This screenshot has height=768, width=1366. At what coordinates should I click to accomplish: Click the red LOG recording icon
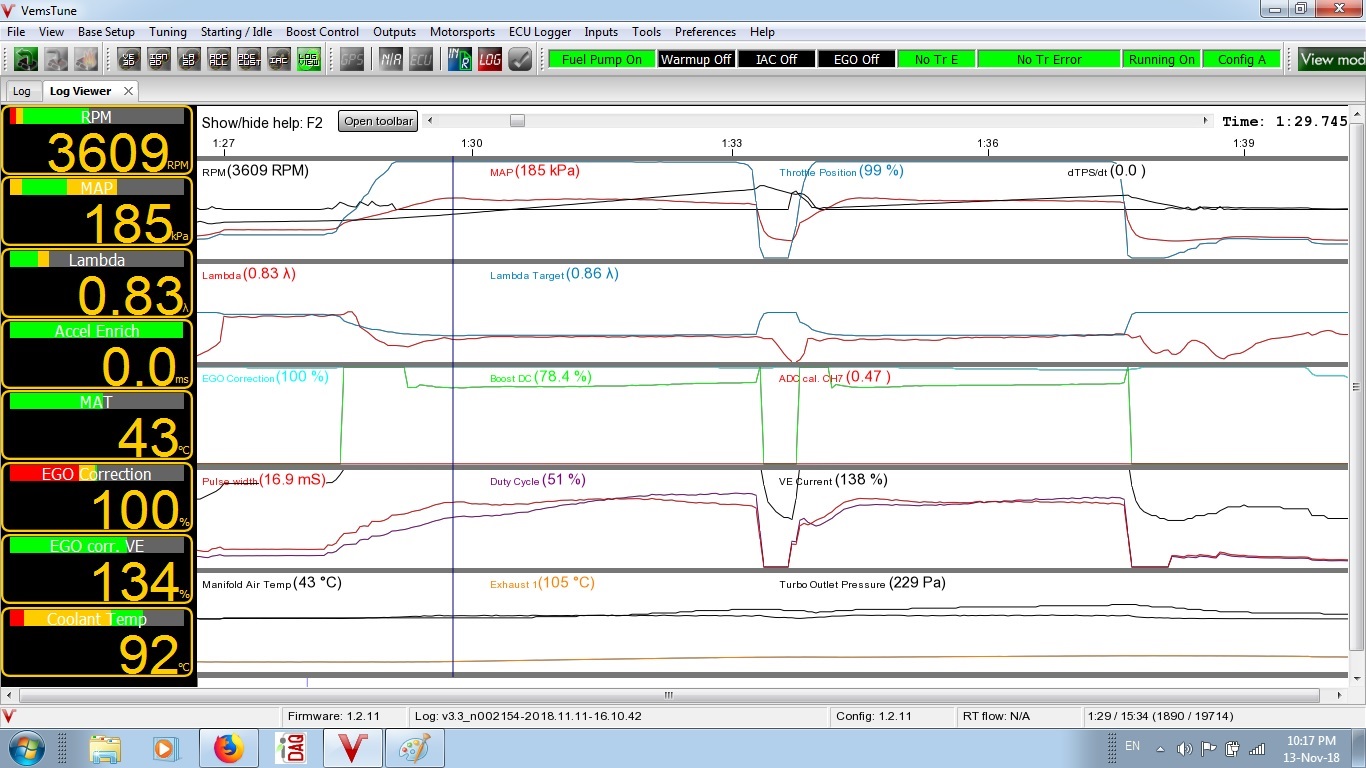(x=488, y=59)
